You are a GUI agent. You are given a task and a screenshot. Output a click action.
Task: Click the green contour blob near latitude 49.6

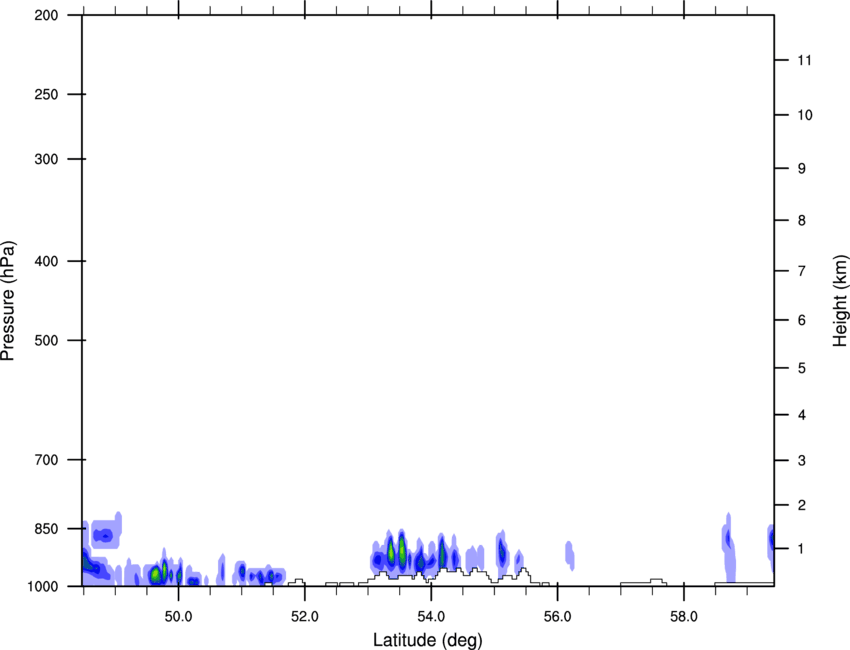(156, 574)
